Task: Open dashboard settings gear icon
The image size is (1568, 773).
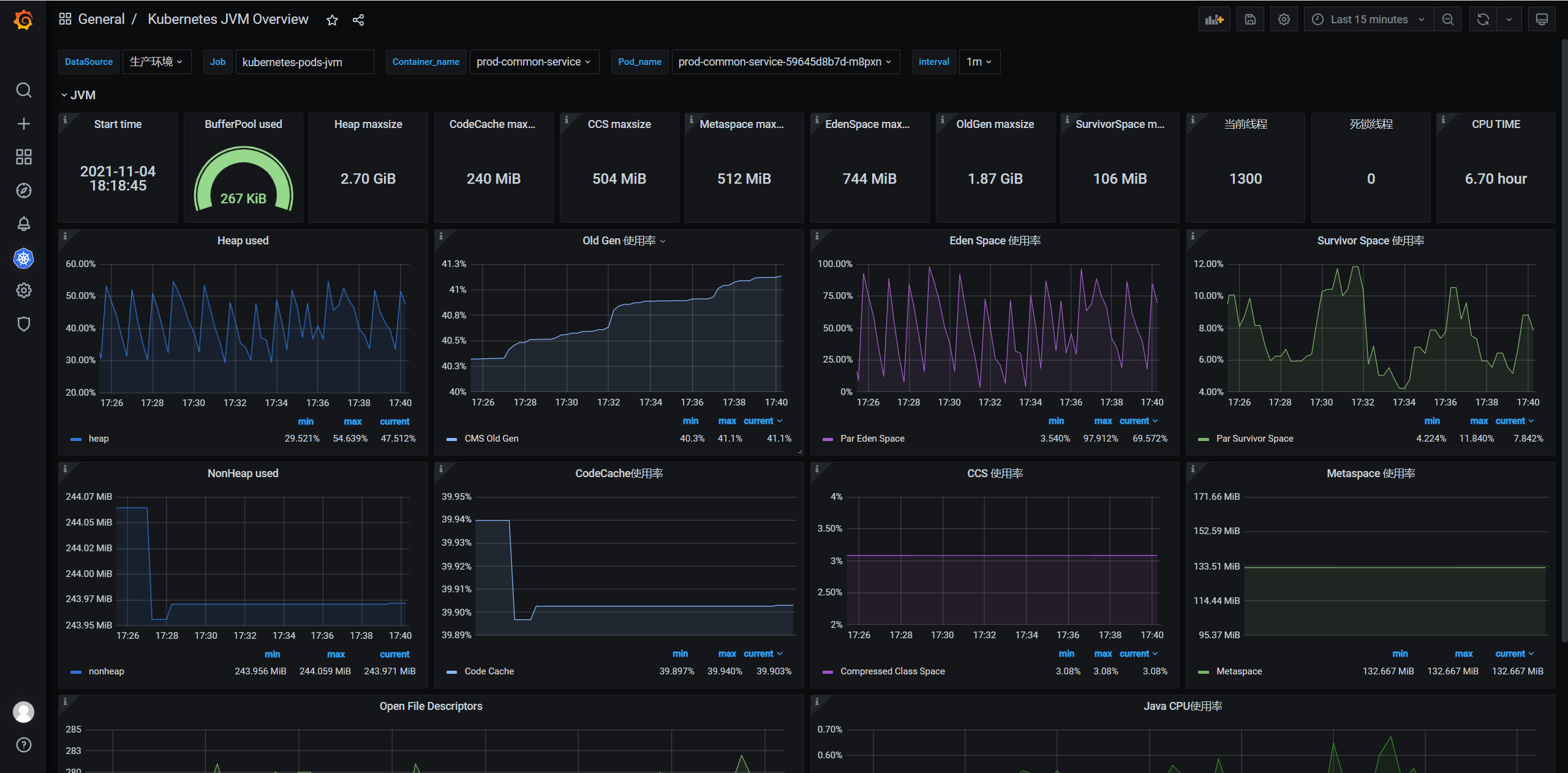Action: tap(1284, 20)
